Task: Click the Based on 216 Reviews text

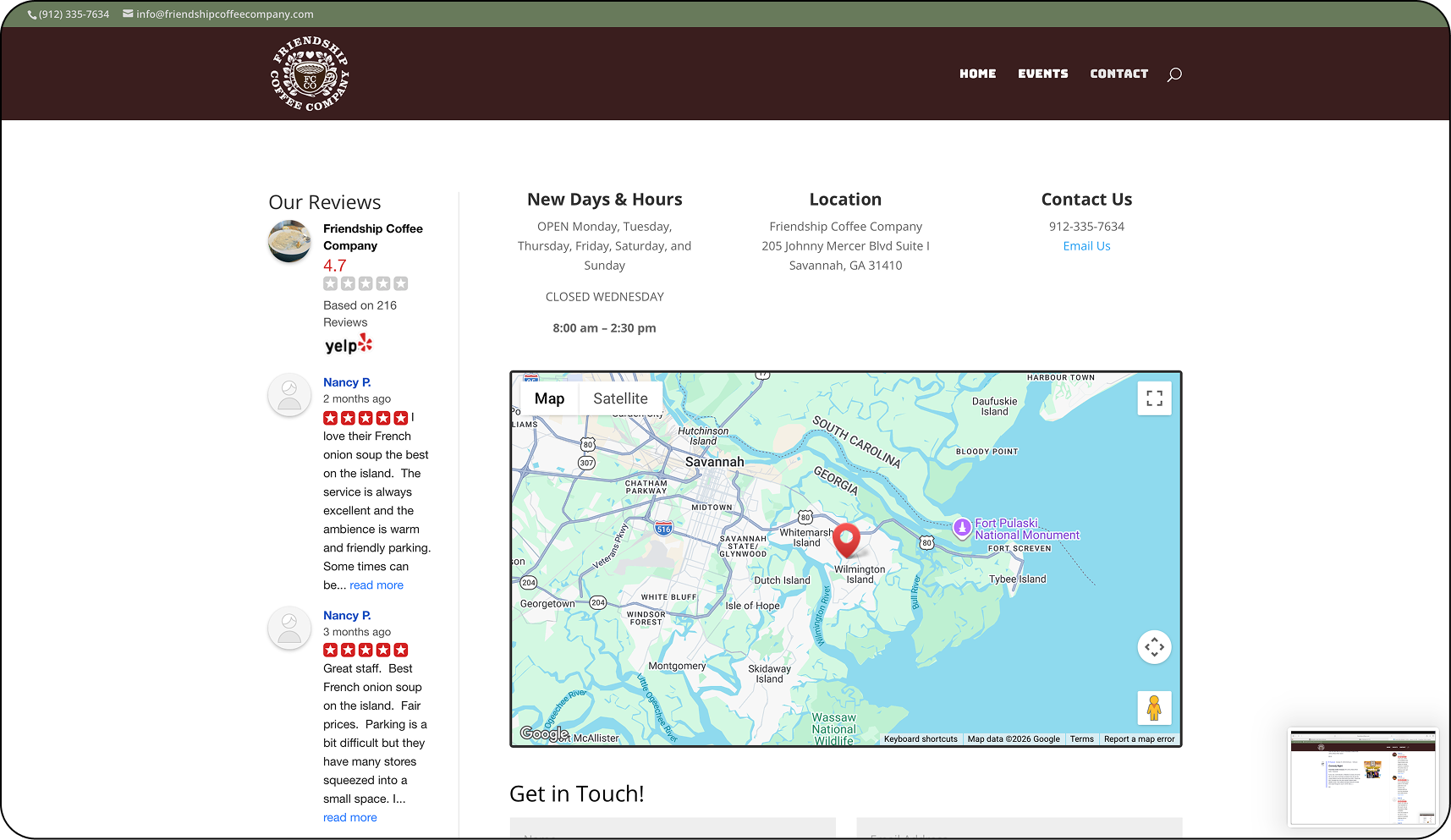Action: pyautogui.click(x=360, y=314)
